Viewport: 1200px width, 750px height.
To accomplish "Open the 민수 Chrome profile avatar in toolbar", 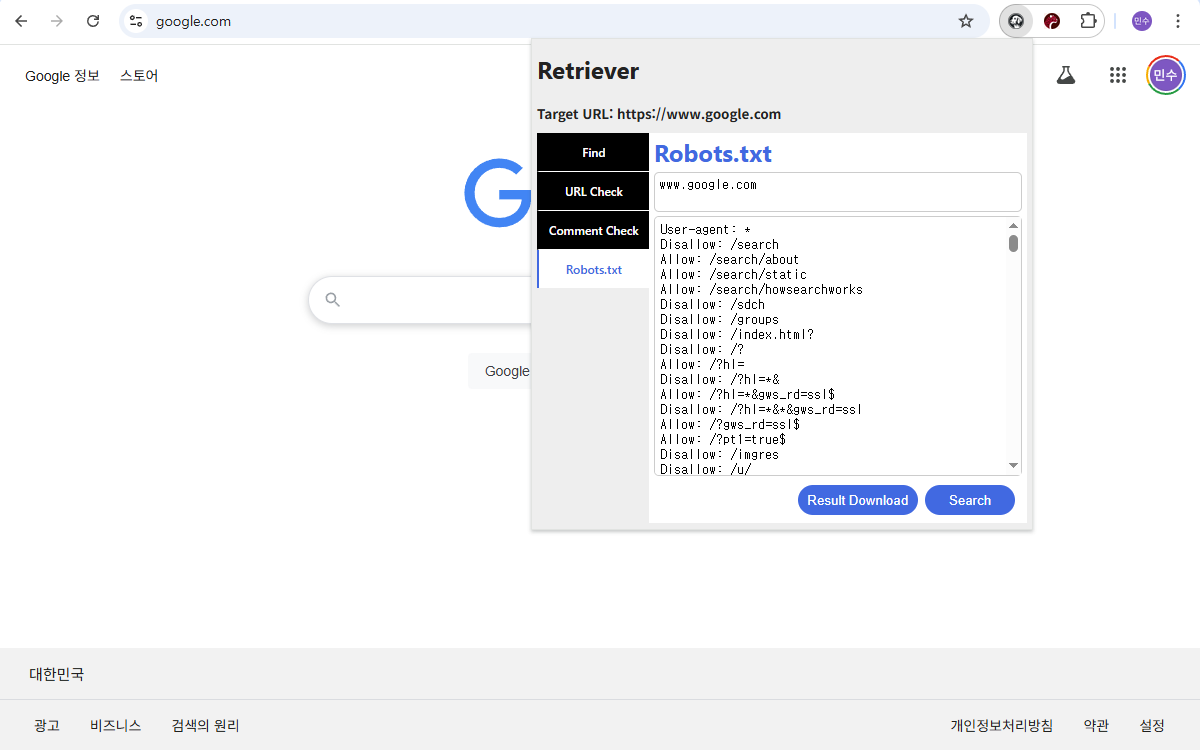I will pos(1142,21).
